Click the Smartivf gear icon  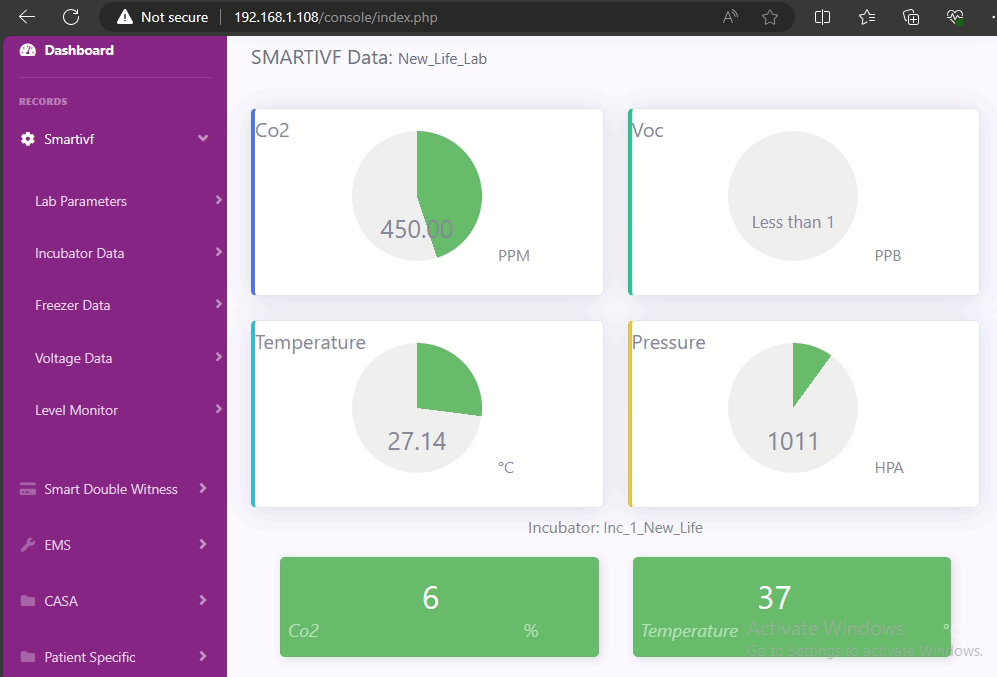point(28,139)
